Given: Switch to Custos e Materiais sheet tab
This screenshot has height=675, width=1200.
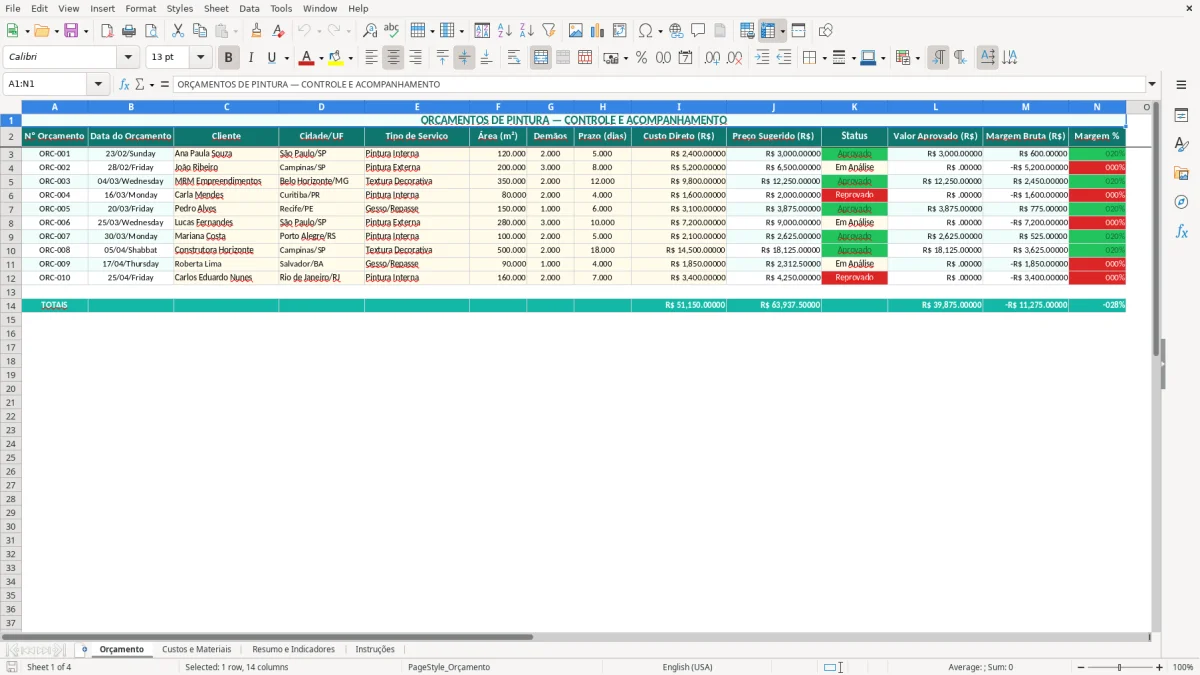Looking at the screenshot, I should pos(196,649).
